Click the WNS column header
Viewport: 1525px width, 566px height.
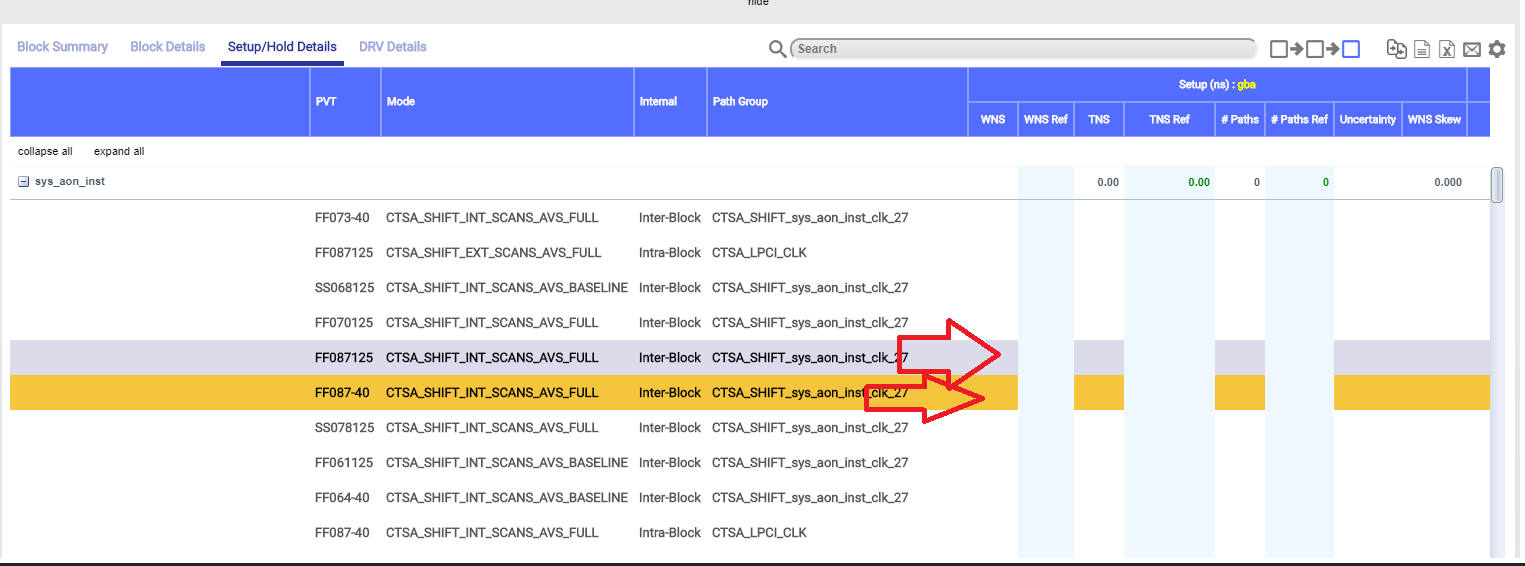(993, 119)
